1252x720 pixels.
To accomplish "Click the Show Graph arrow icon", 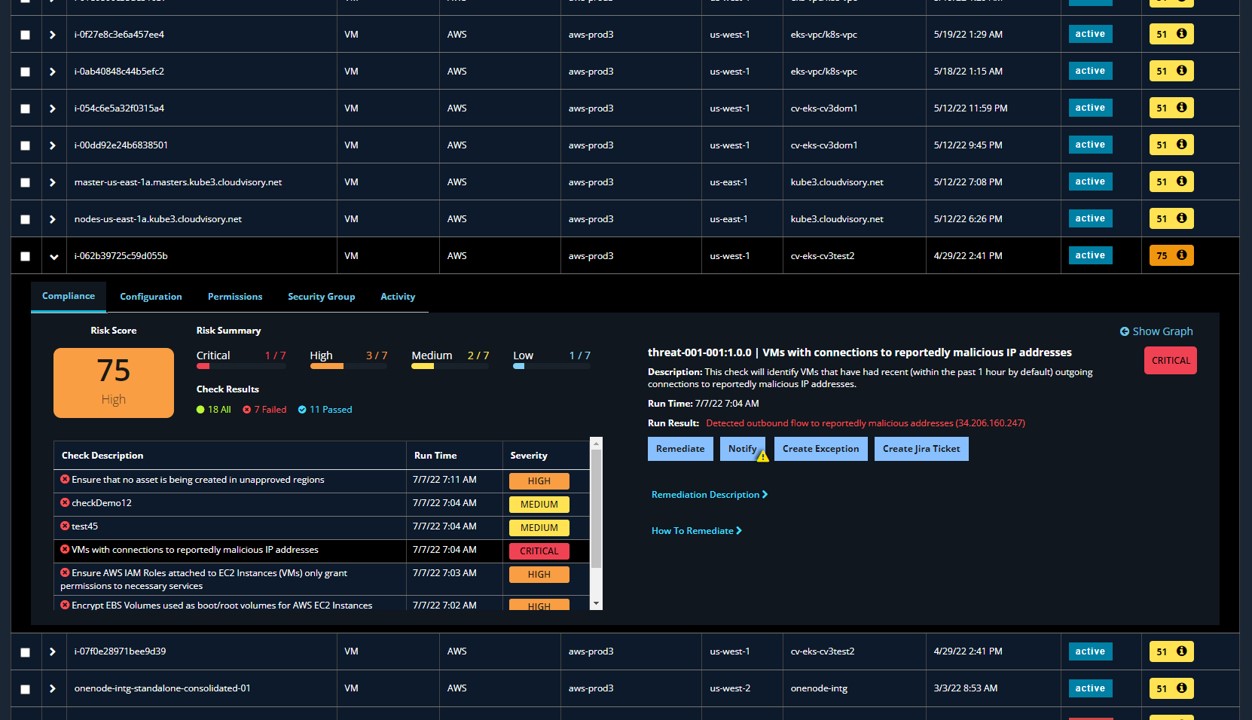I will coord(1124,331).
